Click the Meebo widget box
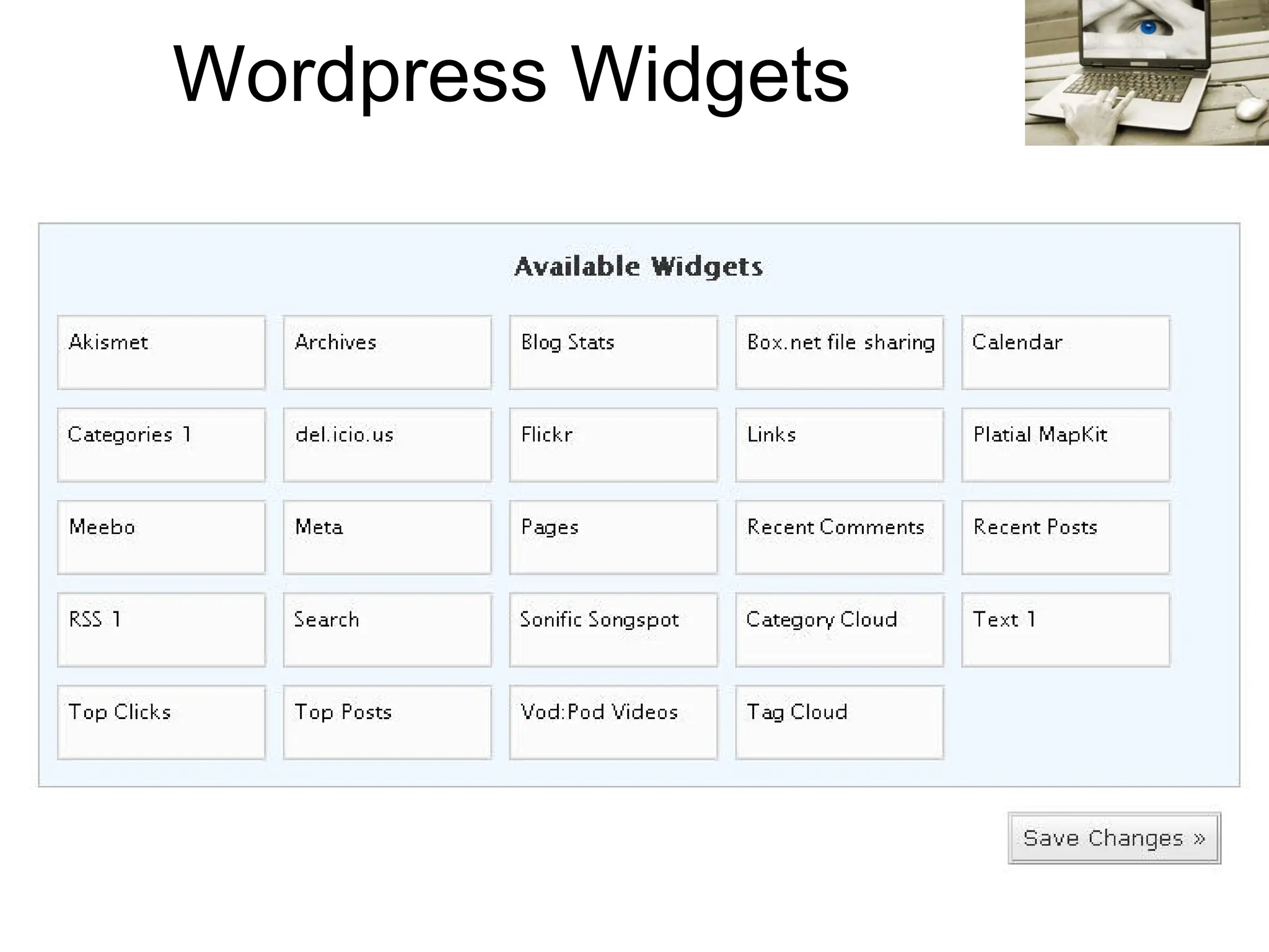The width and height of the screenshot is (1269, 952). click(161, 537)
